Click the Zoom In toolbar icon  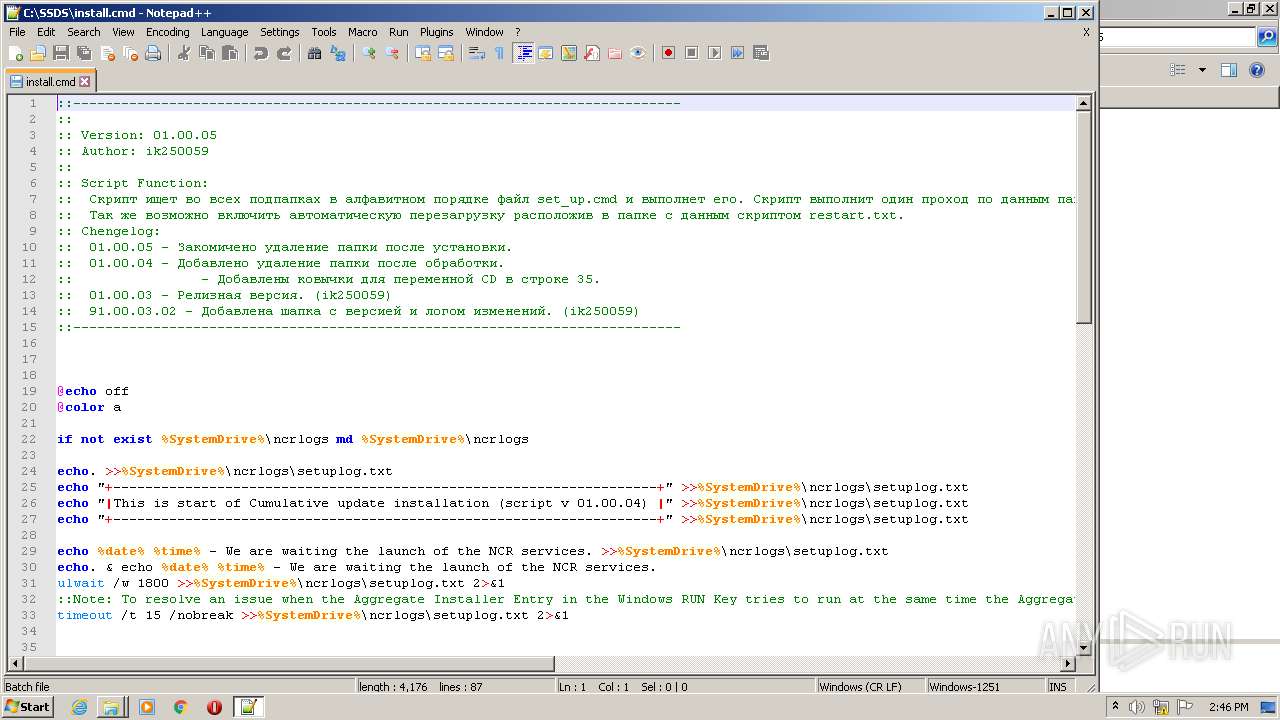[369, 53]
